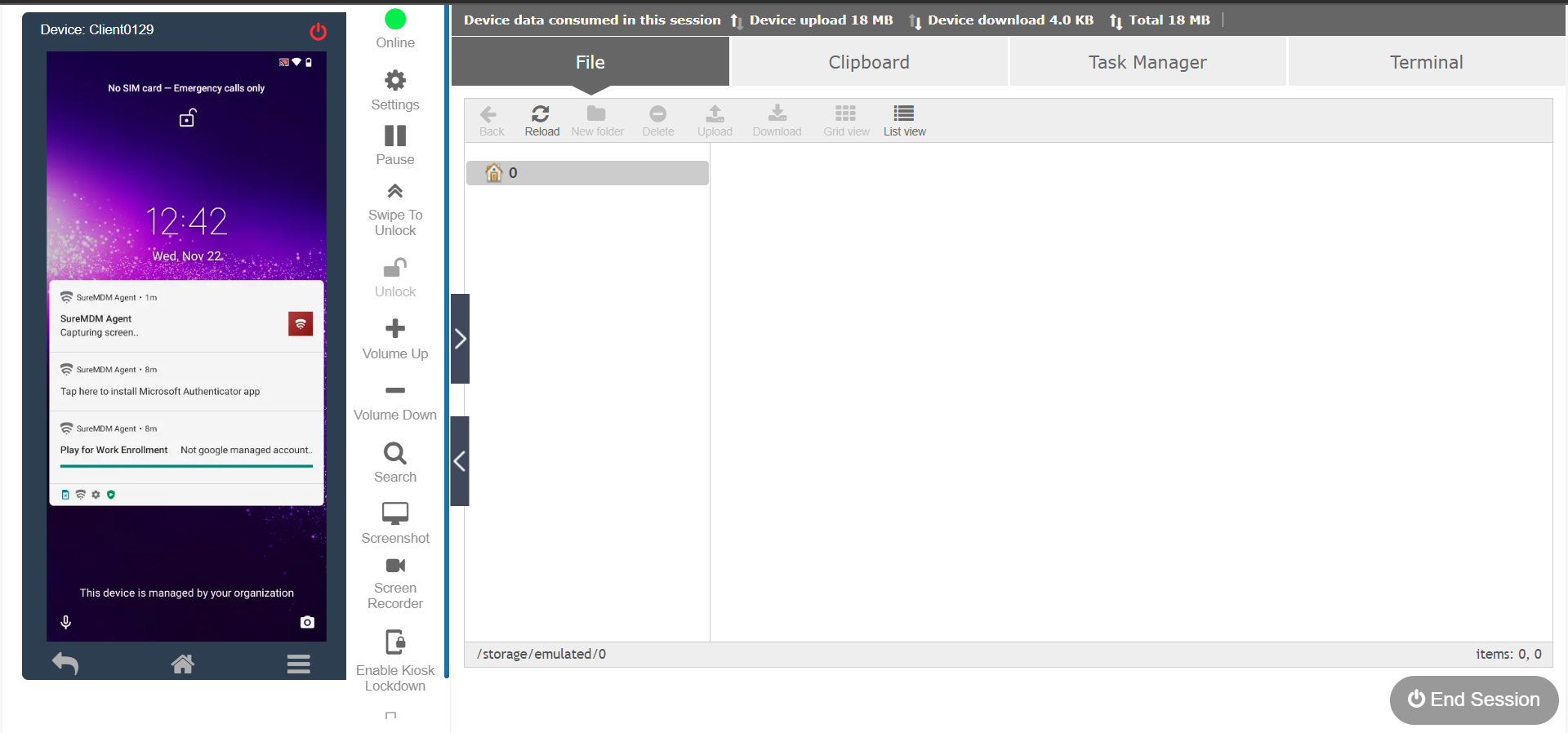Click the Volume Up plus icon

395,329
